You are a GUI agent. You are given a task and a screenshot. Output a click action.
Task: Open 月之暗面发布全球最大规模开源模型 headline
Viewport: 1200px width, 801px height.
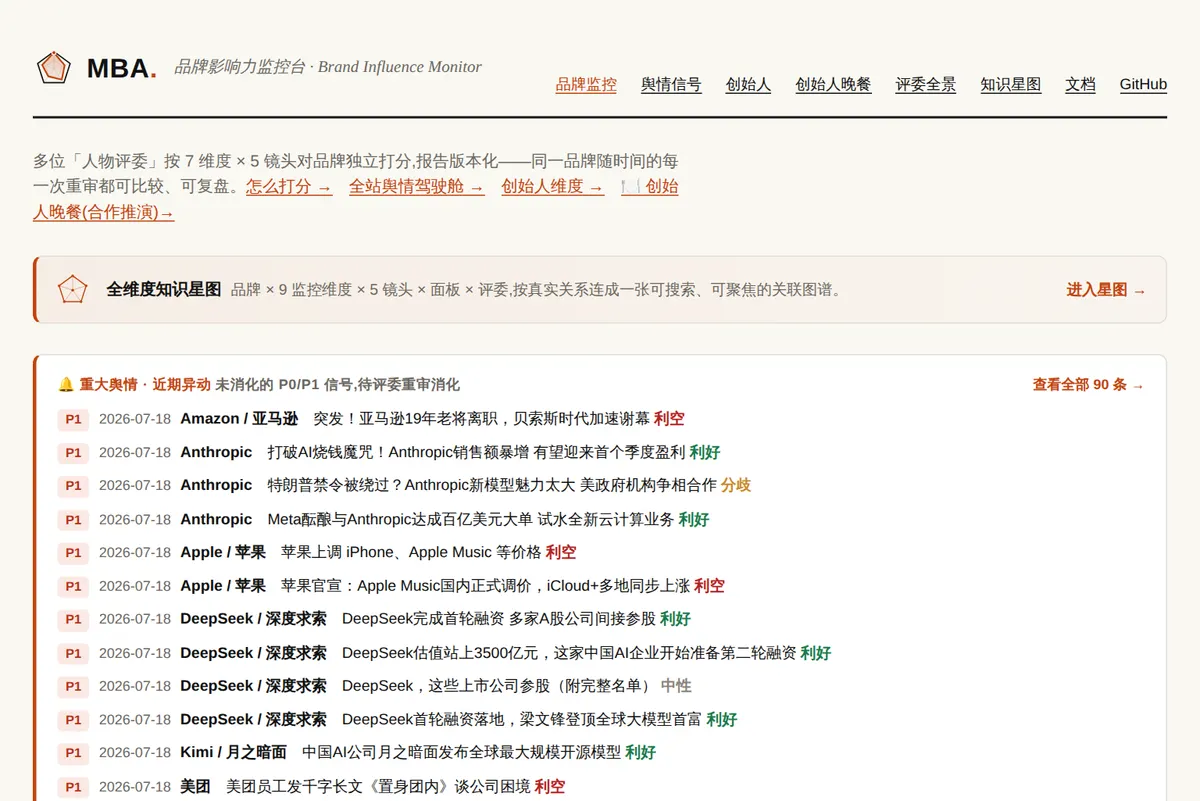[x=461, y=752]
